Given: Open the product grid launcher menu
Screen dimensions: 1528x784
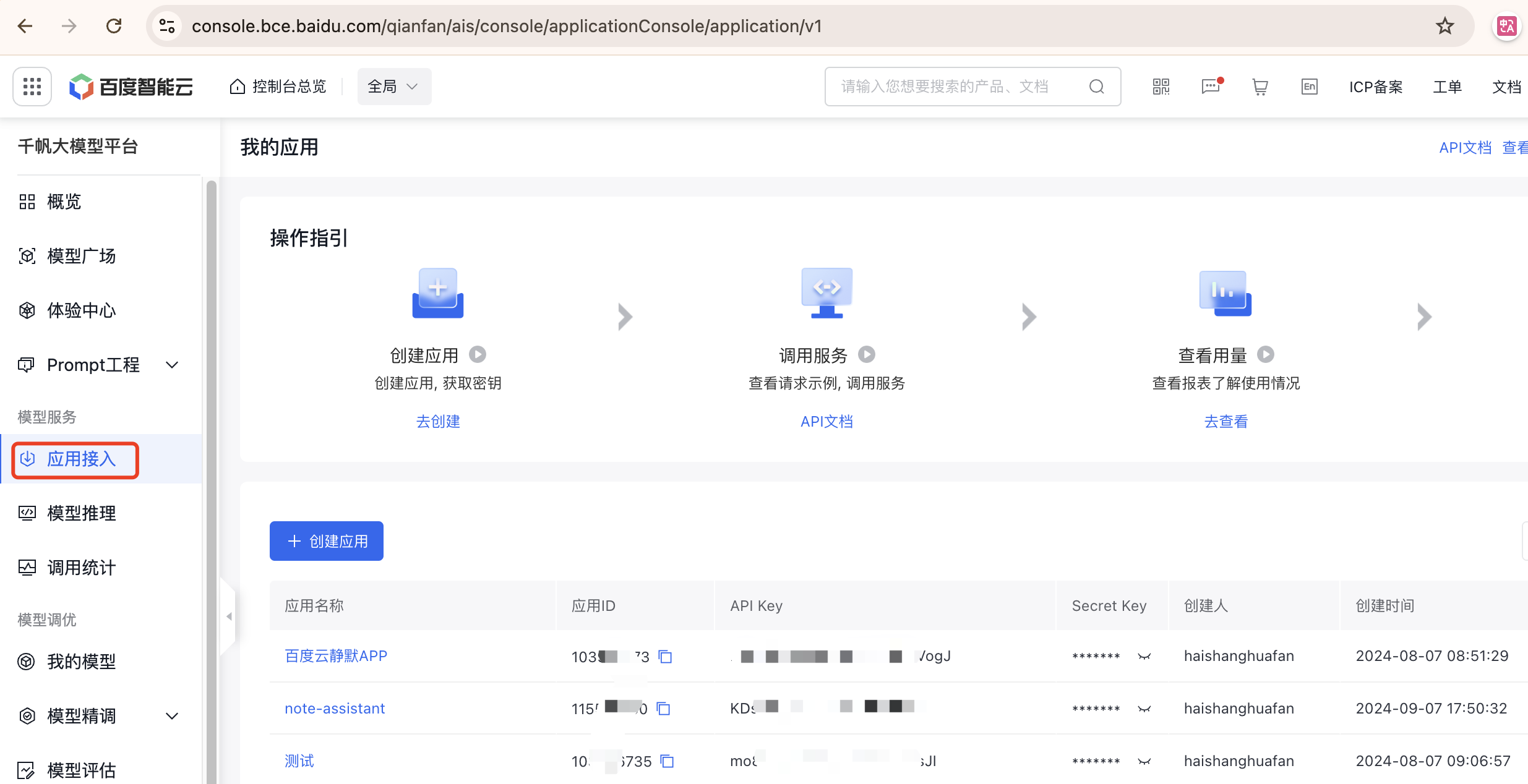Looking at the screenshot, I should tap(32, 87).
